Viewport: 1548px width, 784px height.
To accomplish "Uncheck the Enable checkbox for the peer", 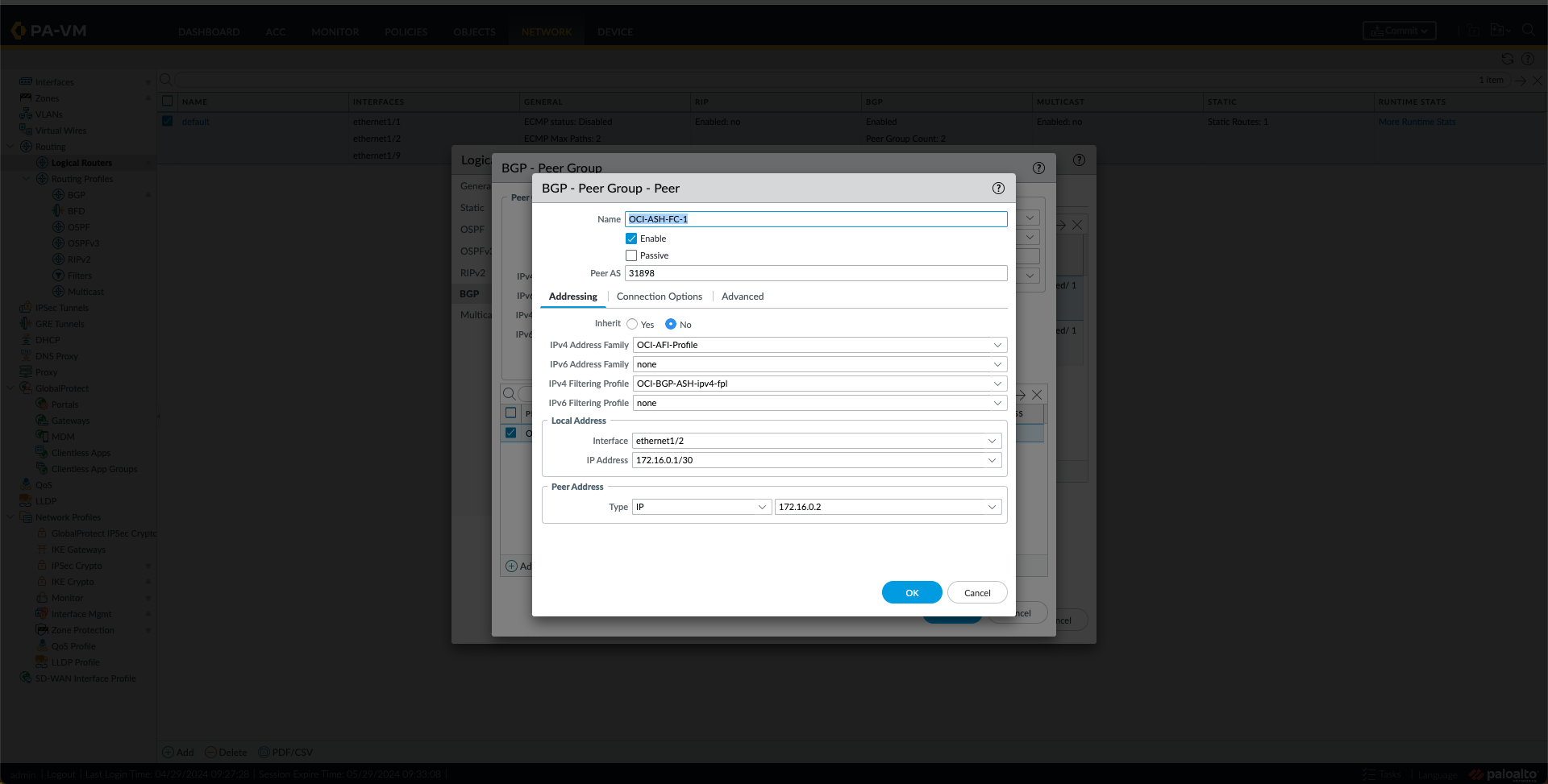I will [x=632, y=238].
